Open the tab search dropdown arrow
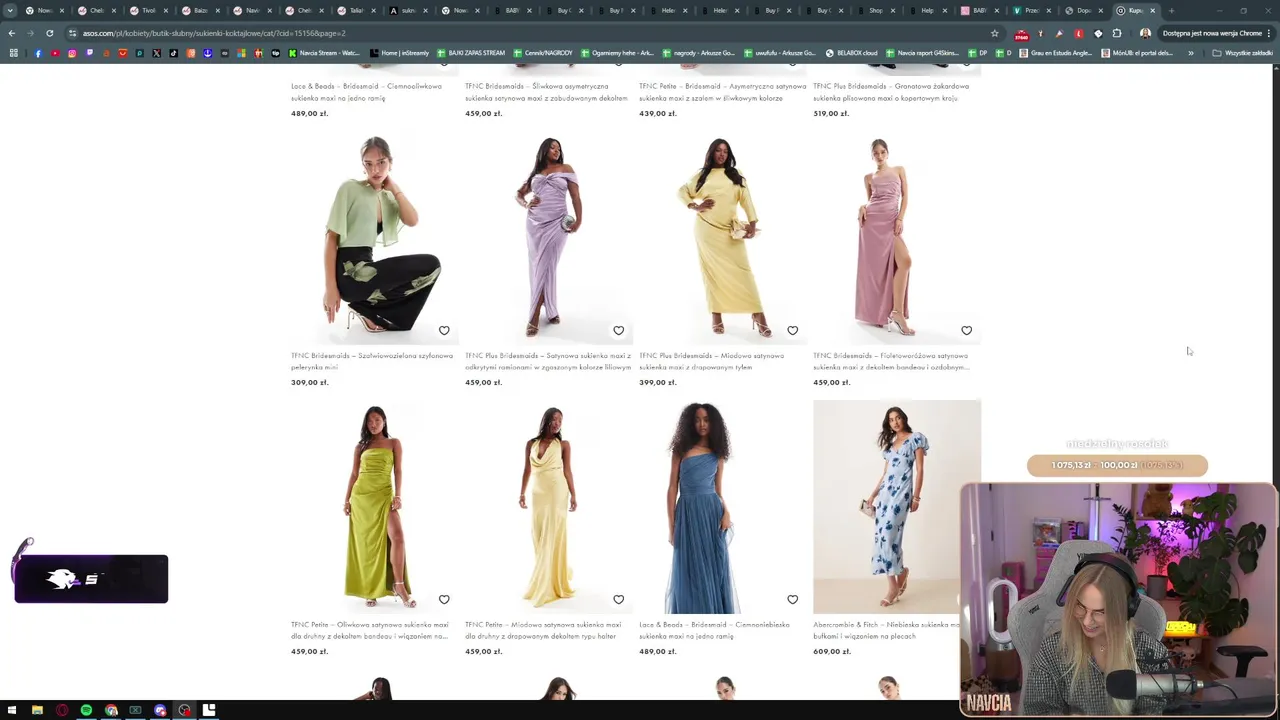Viewport: 1280px width, 720px height. click(x=10, y=10)
